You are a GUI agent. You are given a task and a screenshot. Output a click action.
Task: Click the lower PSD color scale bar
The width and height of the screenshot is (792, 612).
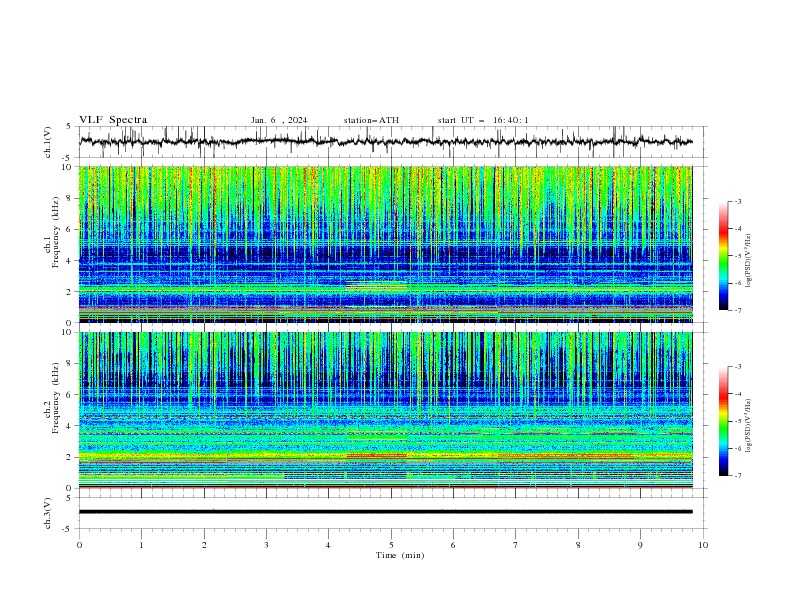tap(724, 421)
